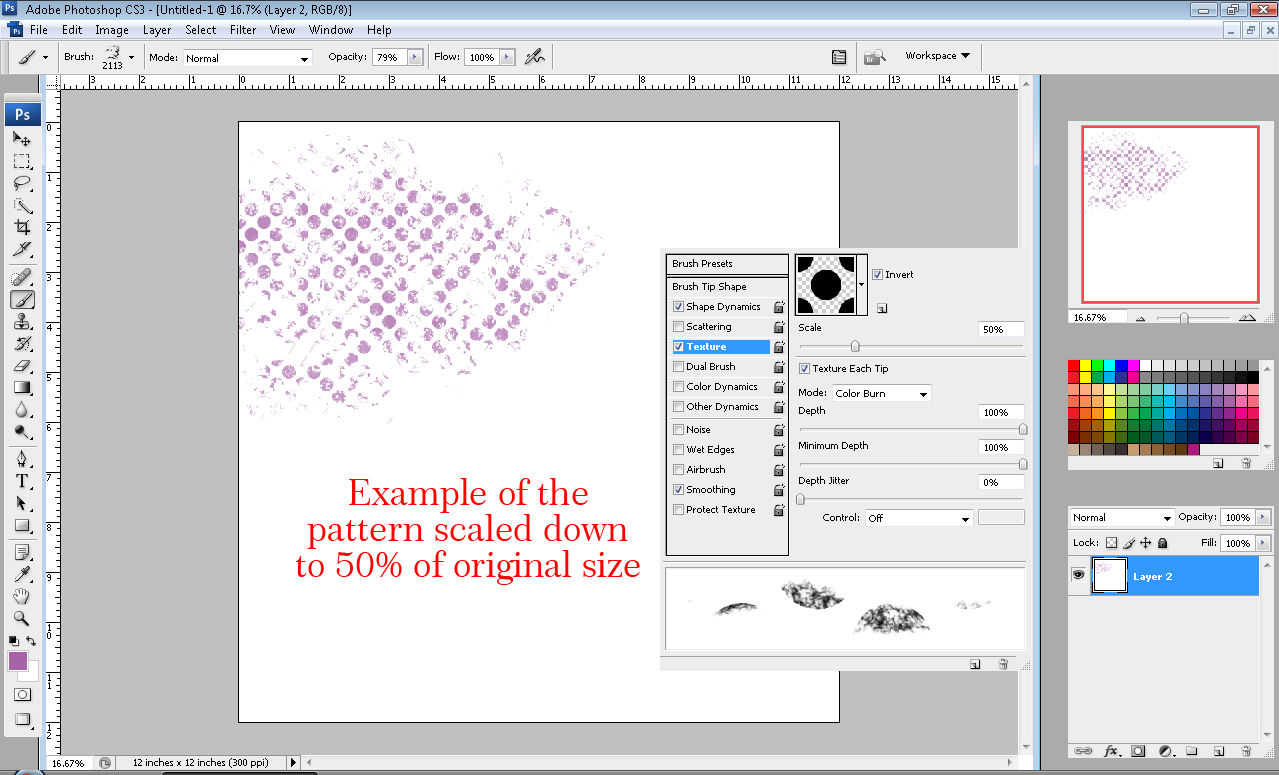Image resolution: width=1279 pixels, height=775 pixels.
Task: Select the Hand tool
Action: 22,596
